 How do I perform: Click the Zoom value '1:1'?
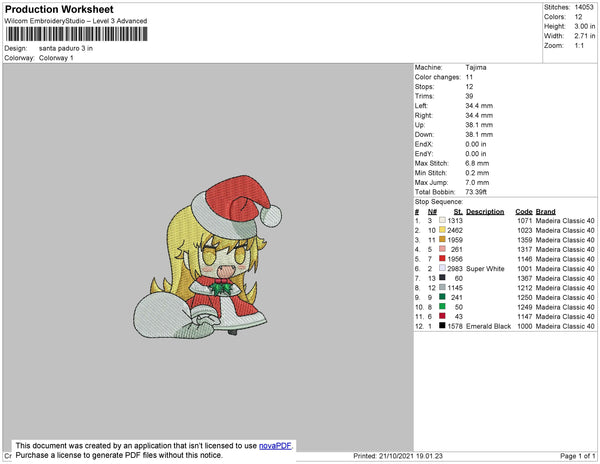click(x=579, y=46)
